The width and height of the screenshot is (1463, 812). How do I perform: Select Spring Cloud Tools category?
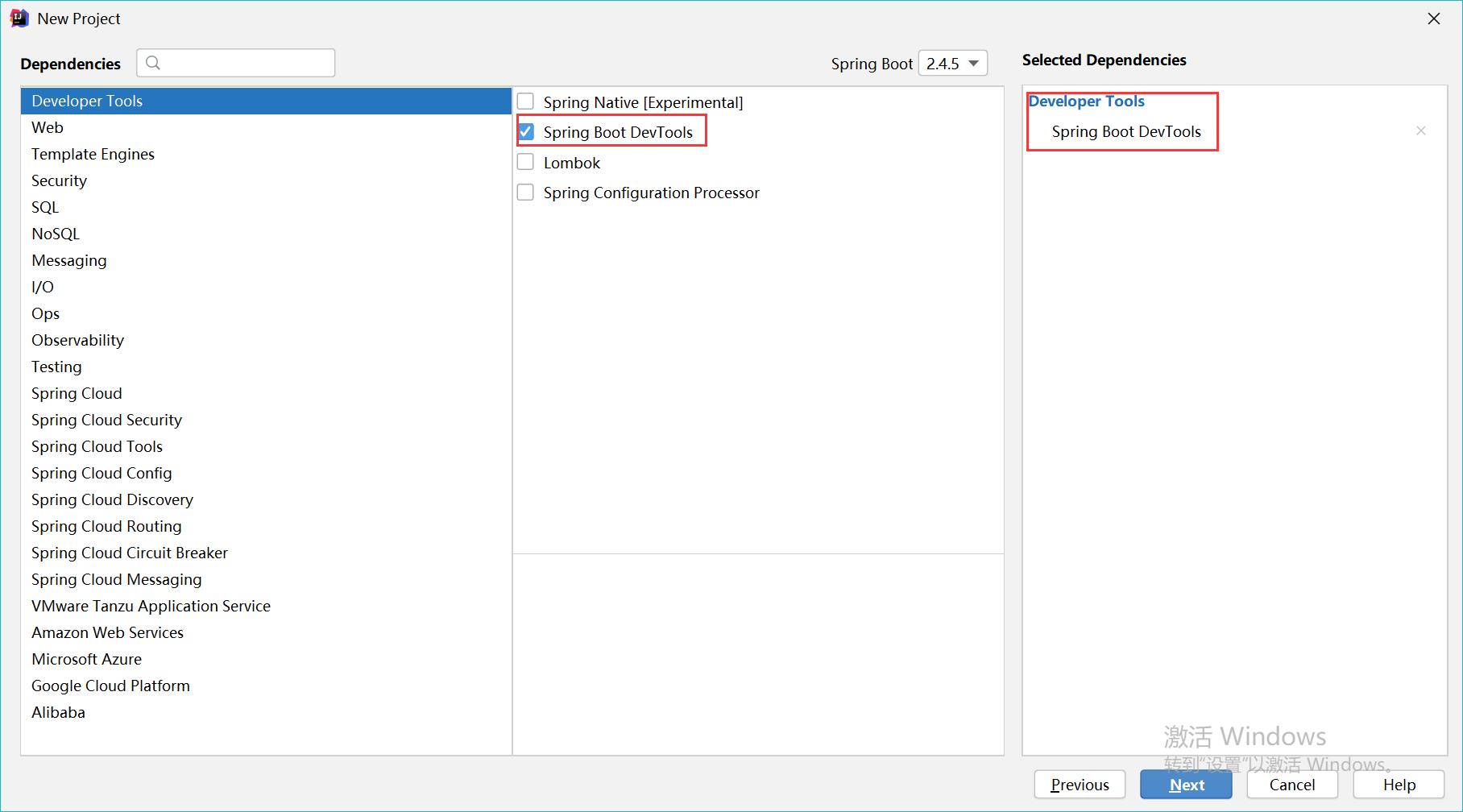tap(267, 446)
